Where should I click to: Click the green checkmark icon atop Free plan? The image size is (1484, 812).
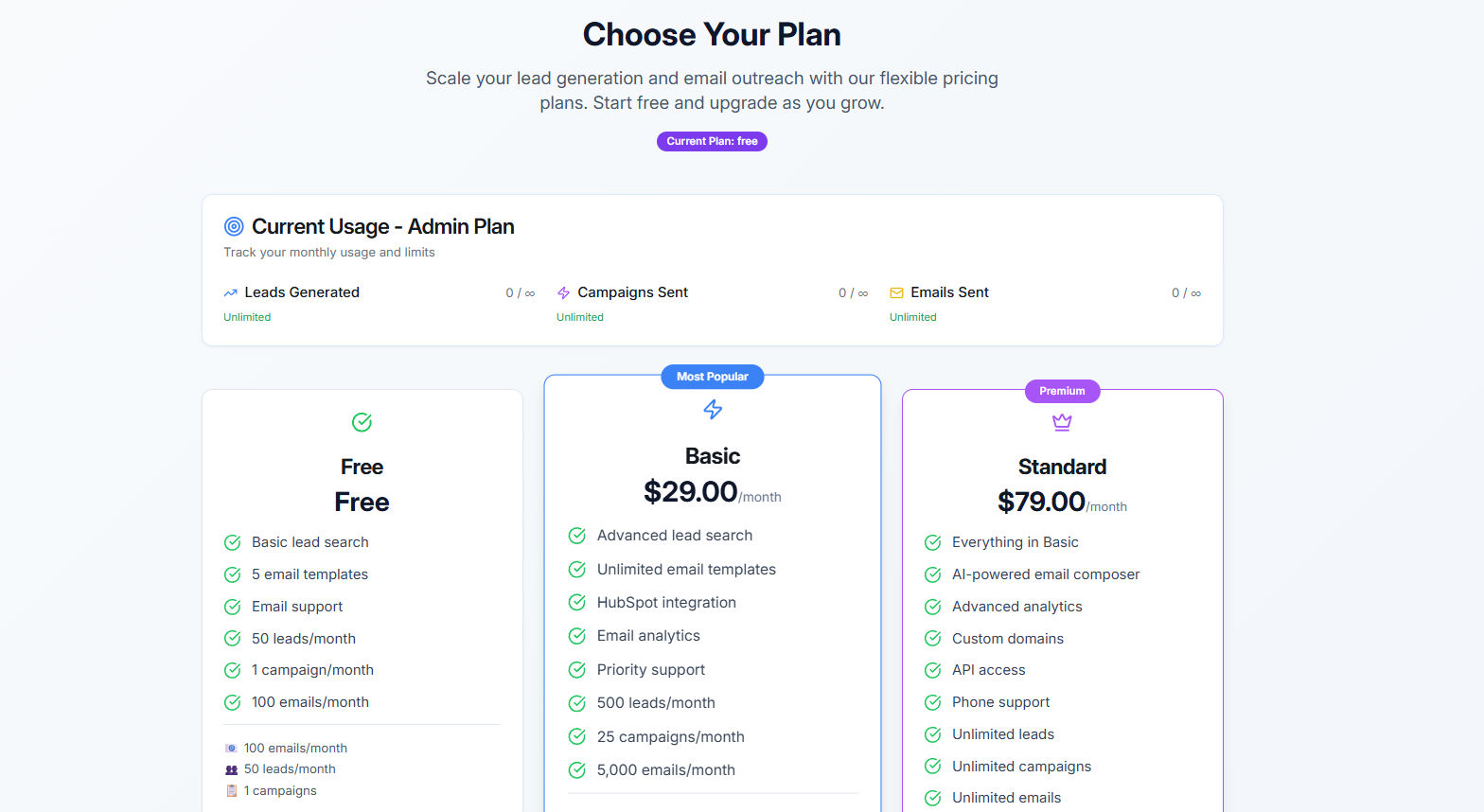coord(362,422)
